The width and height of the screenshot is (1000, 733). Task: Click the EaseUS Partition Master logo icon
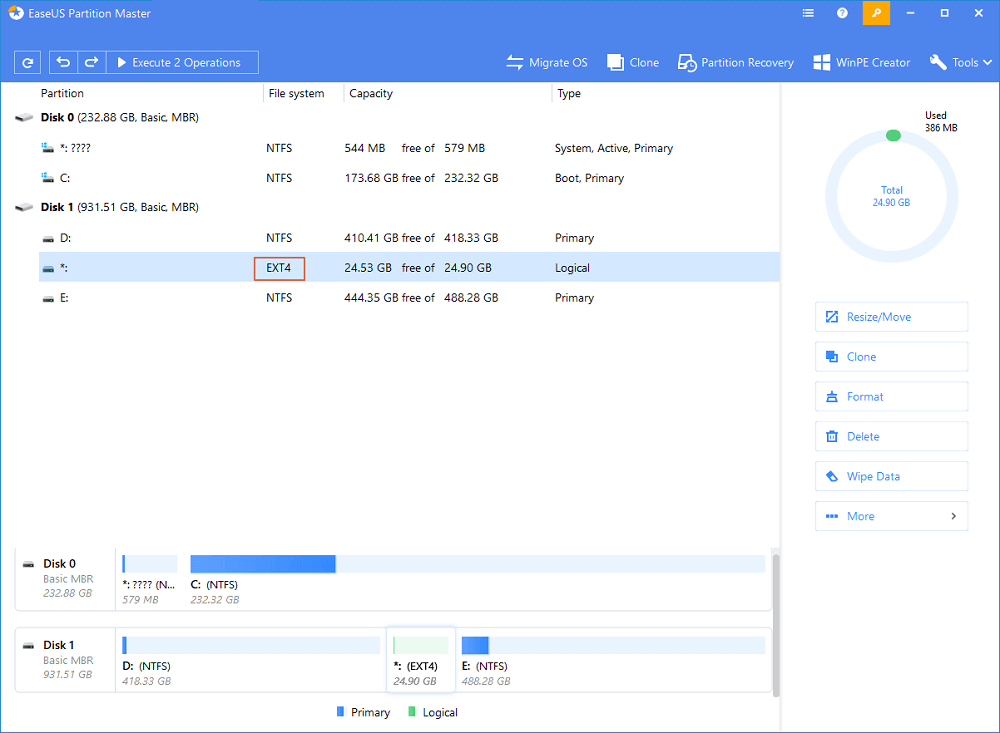click(16, 13)
